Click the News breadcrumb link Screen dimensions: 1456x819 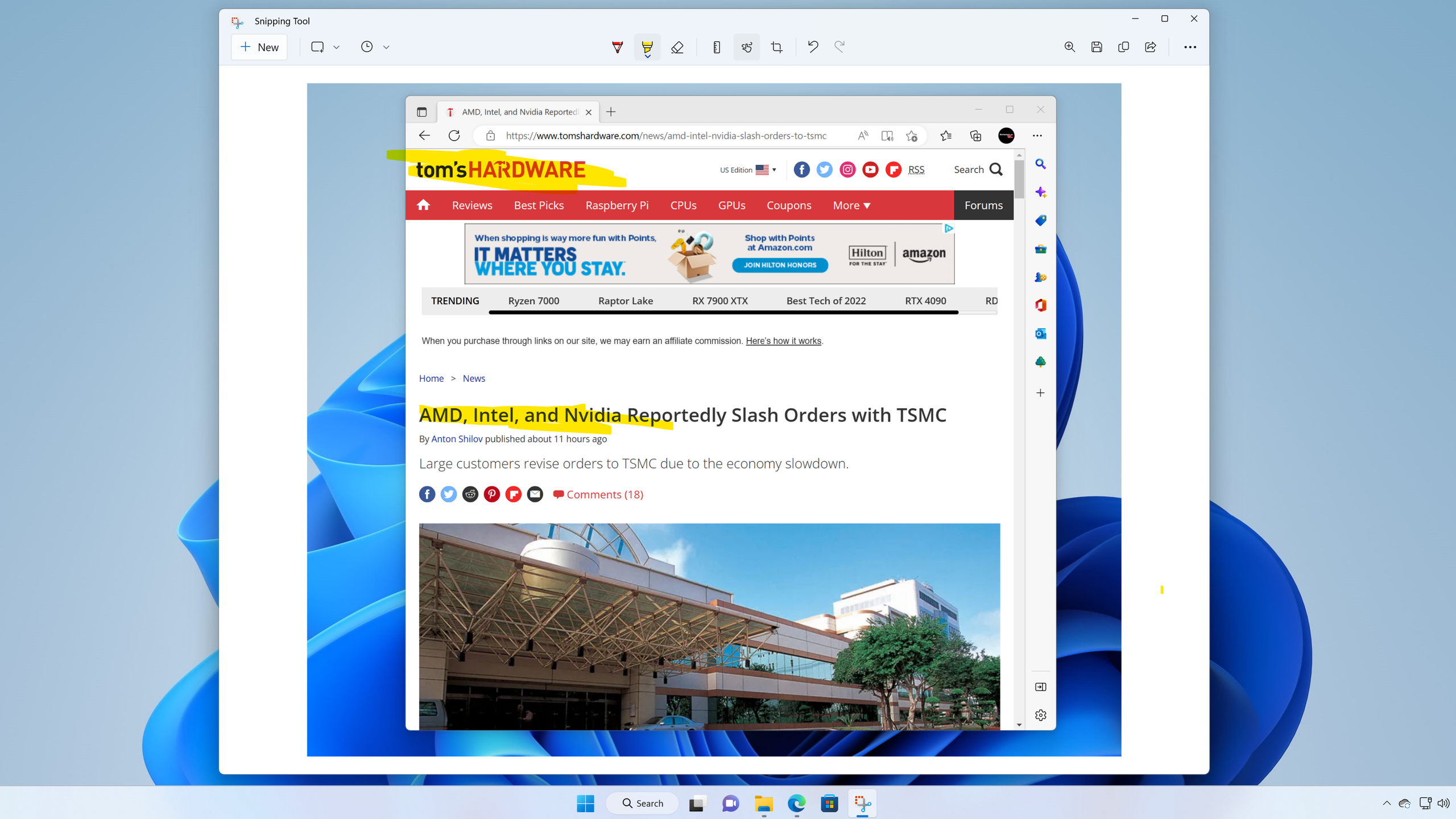click(474, 379)
